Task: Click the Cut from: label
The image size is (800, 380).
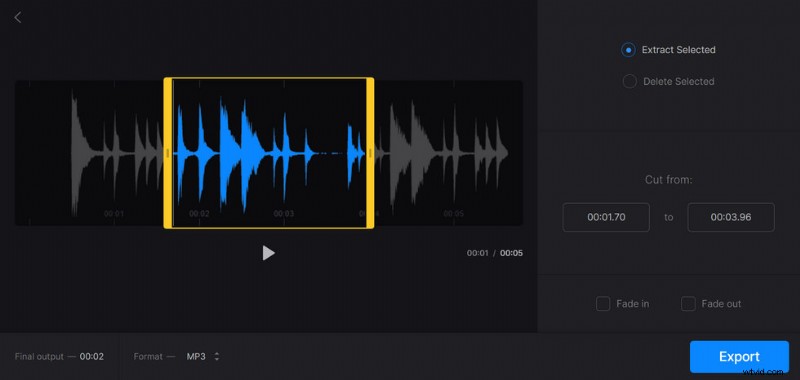Action: point(668,180)
